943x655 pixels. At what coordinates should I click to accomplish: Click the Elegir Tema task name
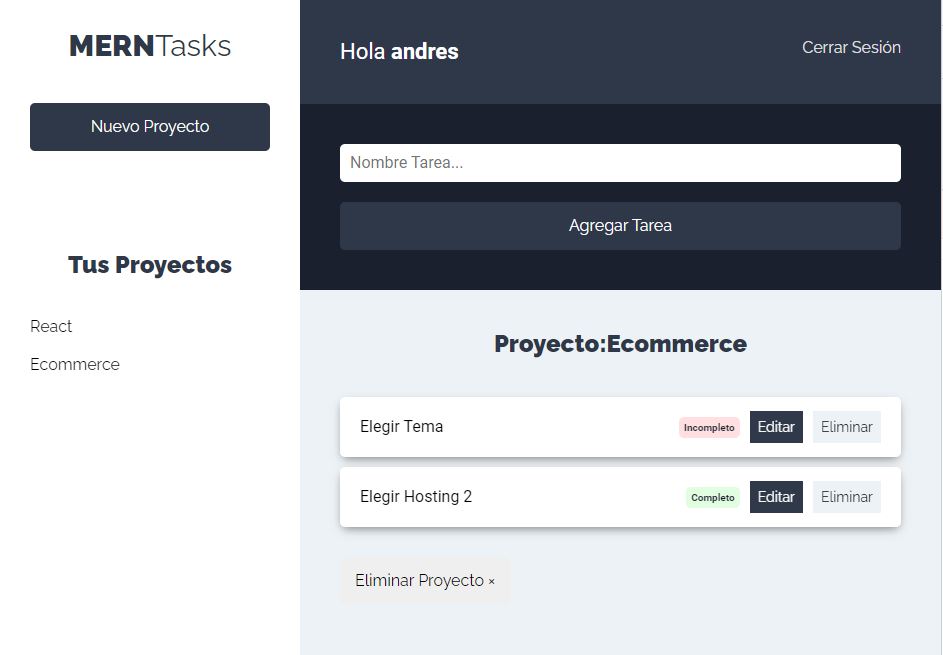pos(401,426)
